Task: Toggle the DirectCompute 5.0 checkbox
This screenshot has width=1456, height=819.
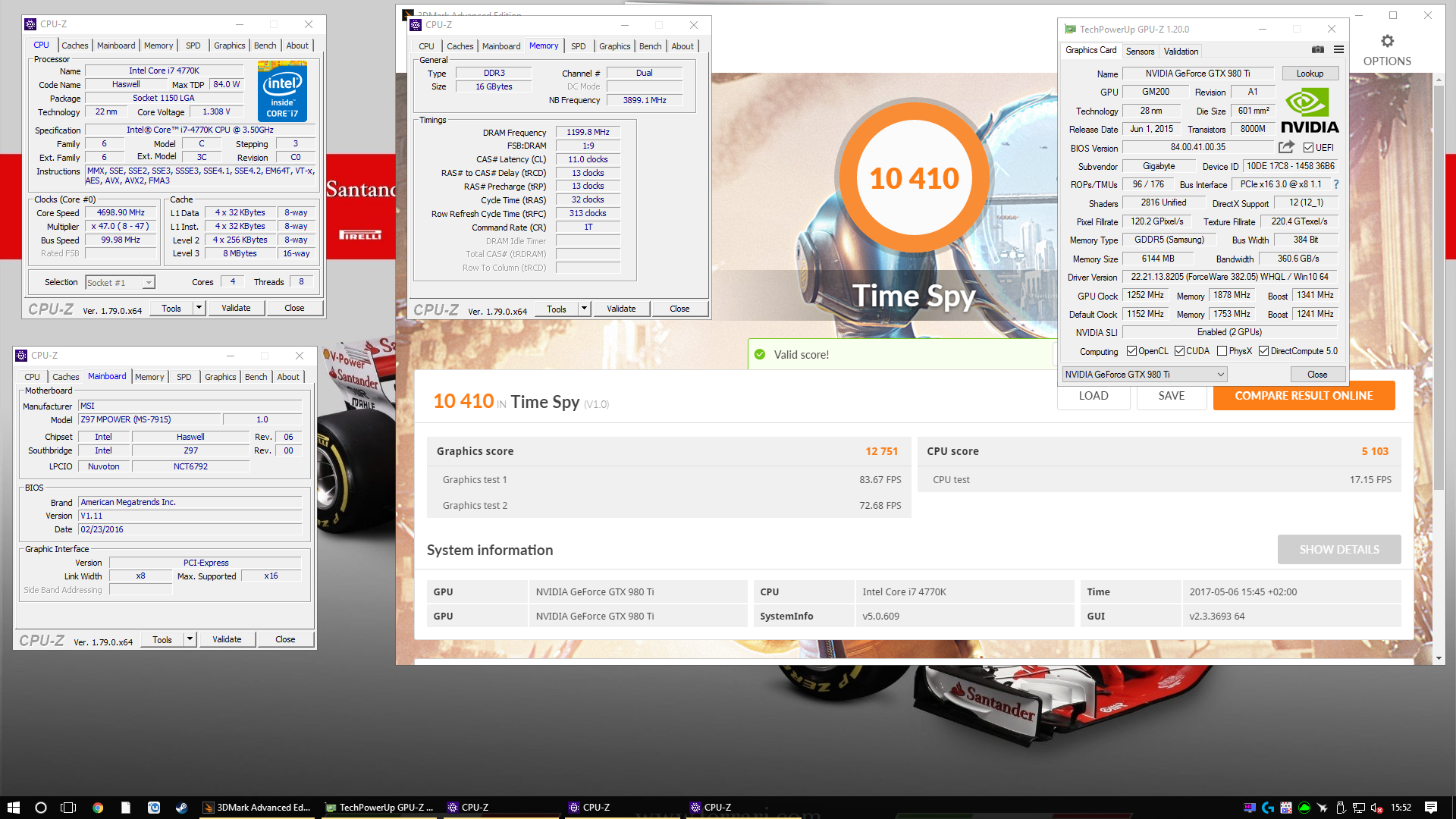Action: click(1263, 351)
